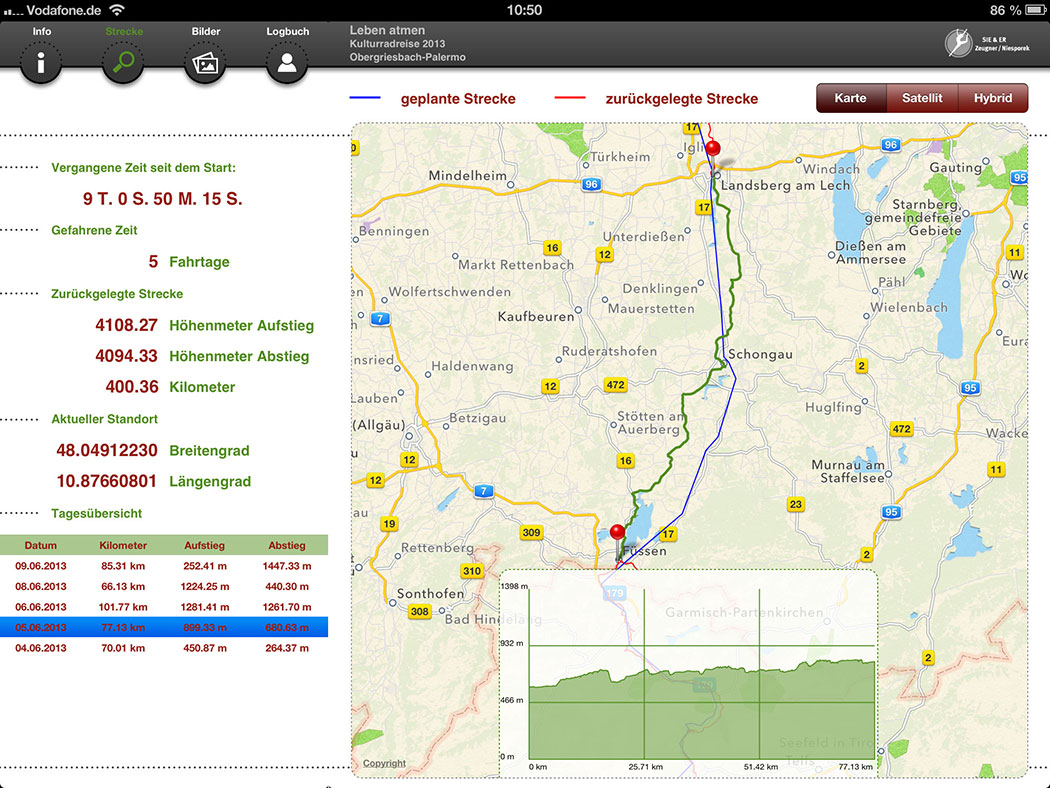Tap the red pin at Füssen
Image resolution: width=1050 pixels, height=788 pixels.
[x=617, y=533]
